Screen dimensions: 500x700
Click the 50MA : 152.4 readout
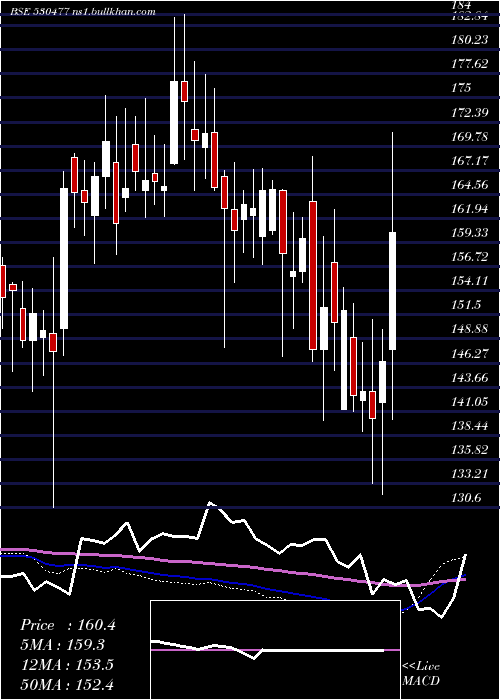click(x=67, y=684)
